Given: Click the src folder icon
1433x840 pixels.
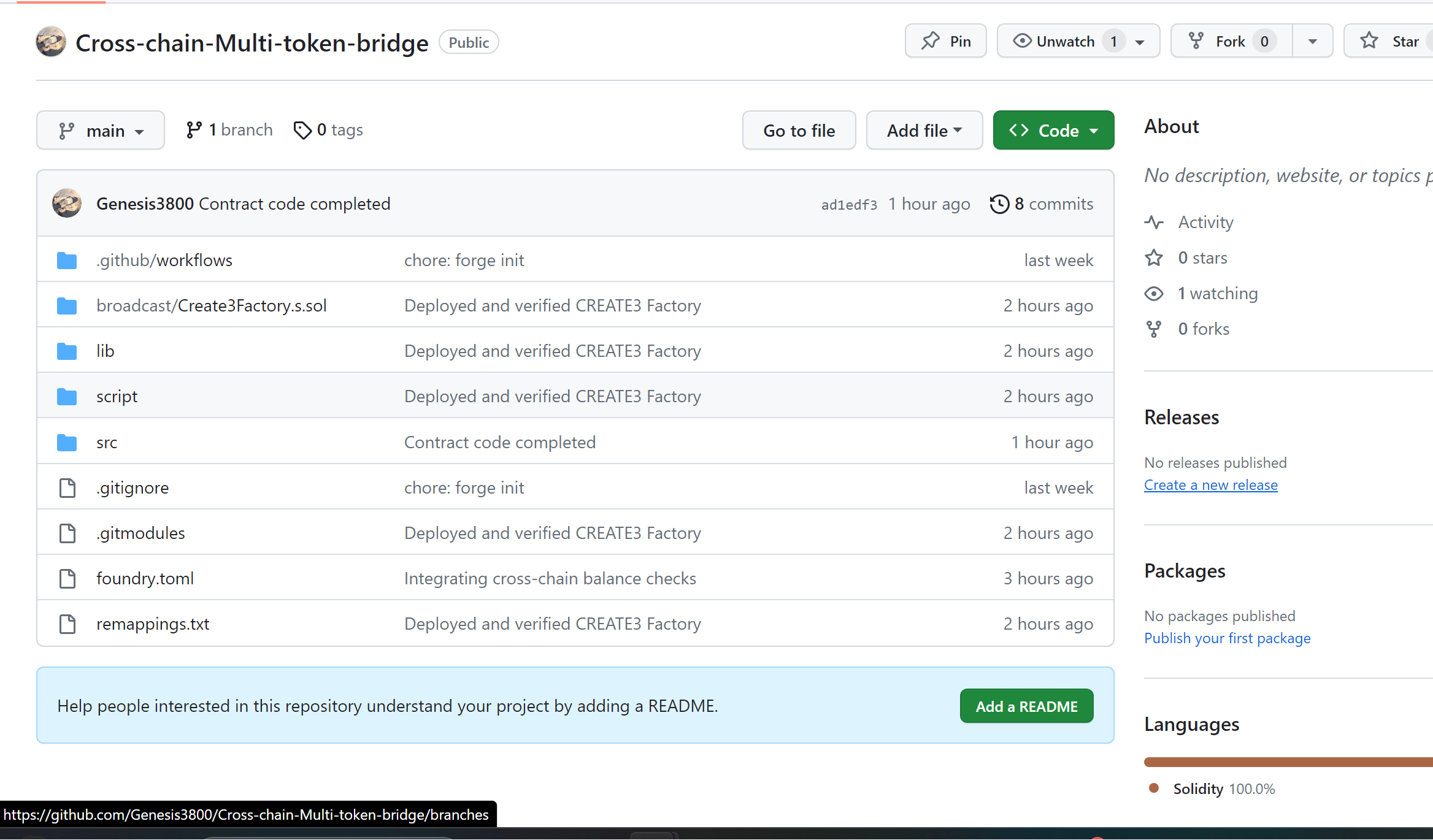Looking at the screenshot, I should 67,443.
